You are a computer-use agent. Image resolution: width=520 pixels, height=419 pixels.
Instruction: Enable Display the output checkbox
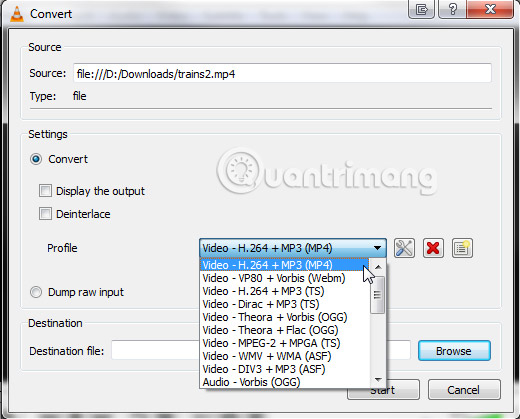coord(45,191)
